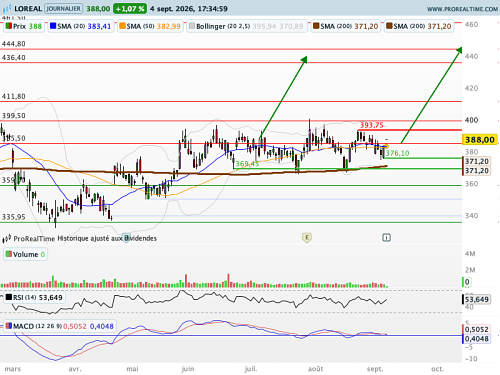Click the header price 388,00
This screenshot has height=375, width=500.
[x=98, y=9]
